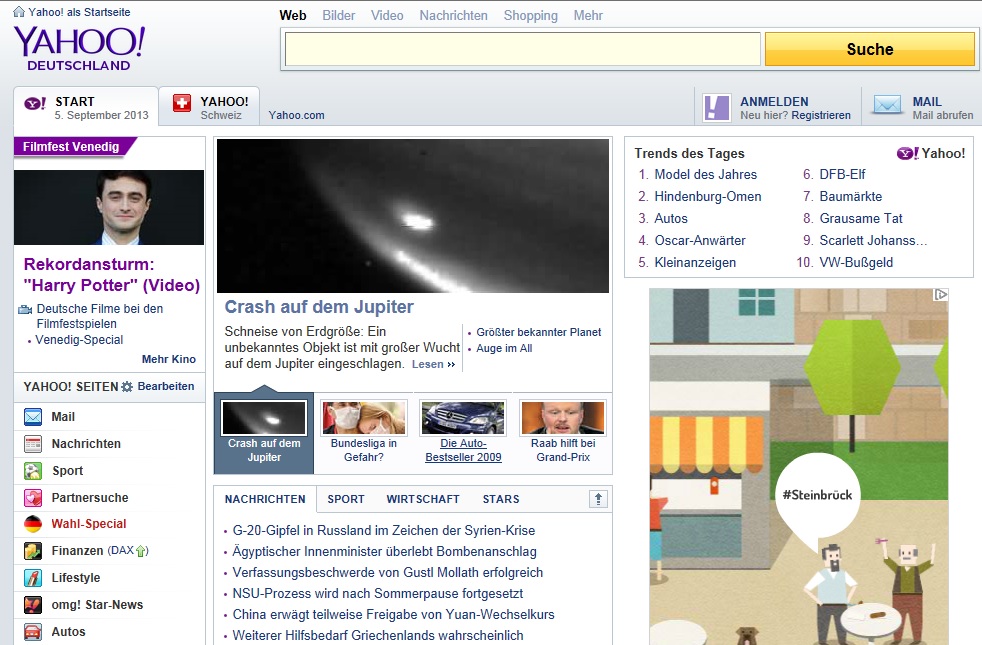This screenshot has height=645, width=982.
Task: Open Größter bekannter Planet link
Action: tap(539, 332)
